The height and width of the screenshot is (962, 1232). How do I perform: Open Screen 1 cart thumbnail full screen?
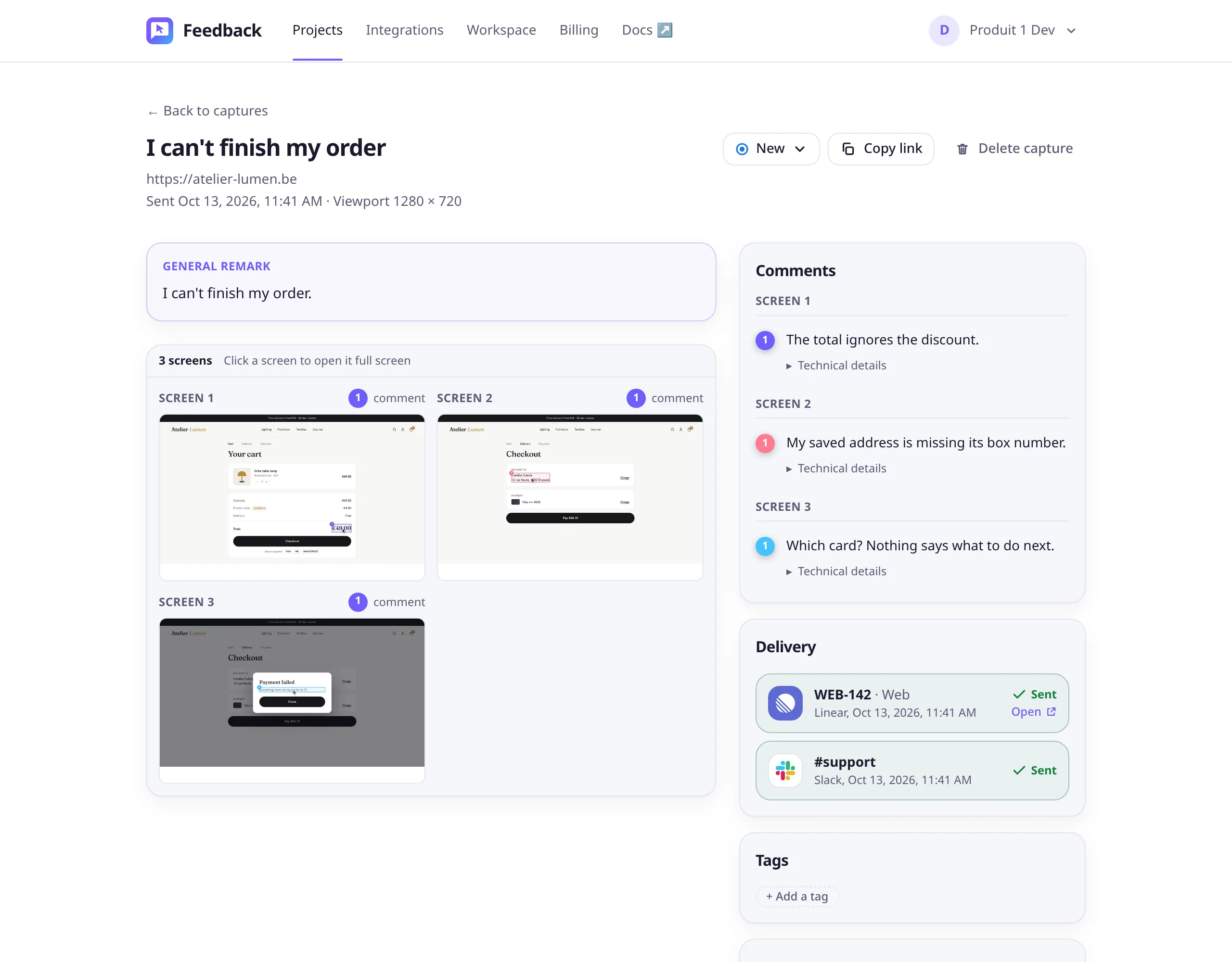[292, 497]
